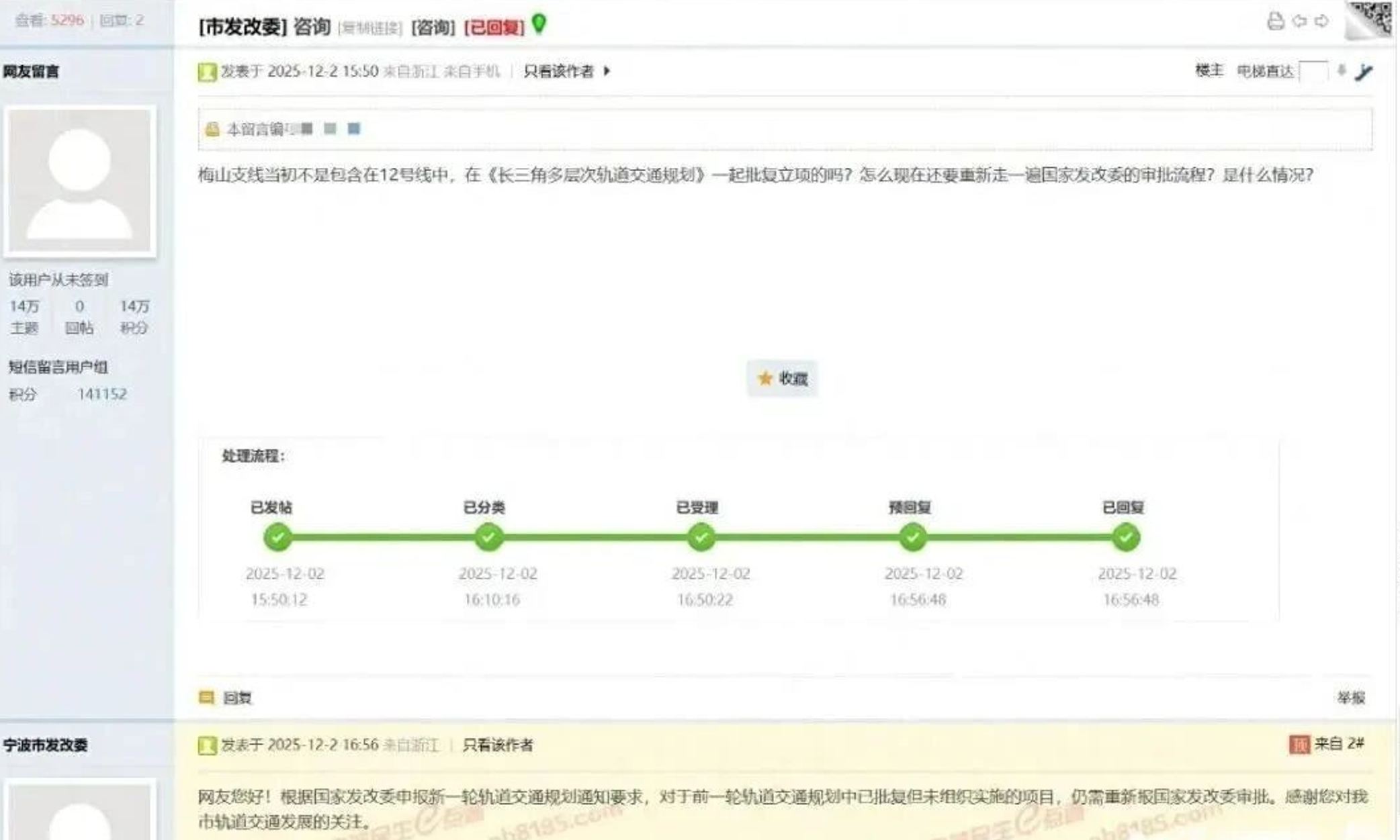The width and height of the screenshot is (1400, 840).
Task: Toggle the 收藏 favorite star
Action: (x=783, y=378)
